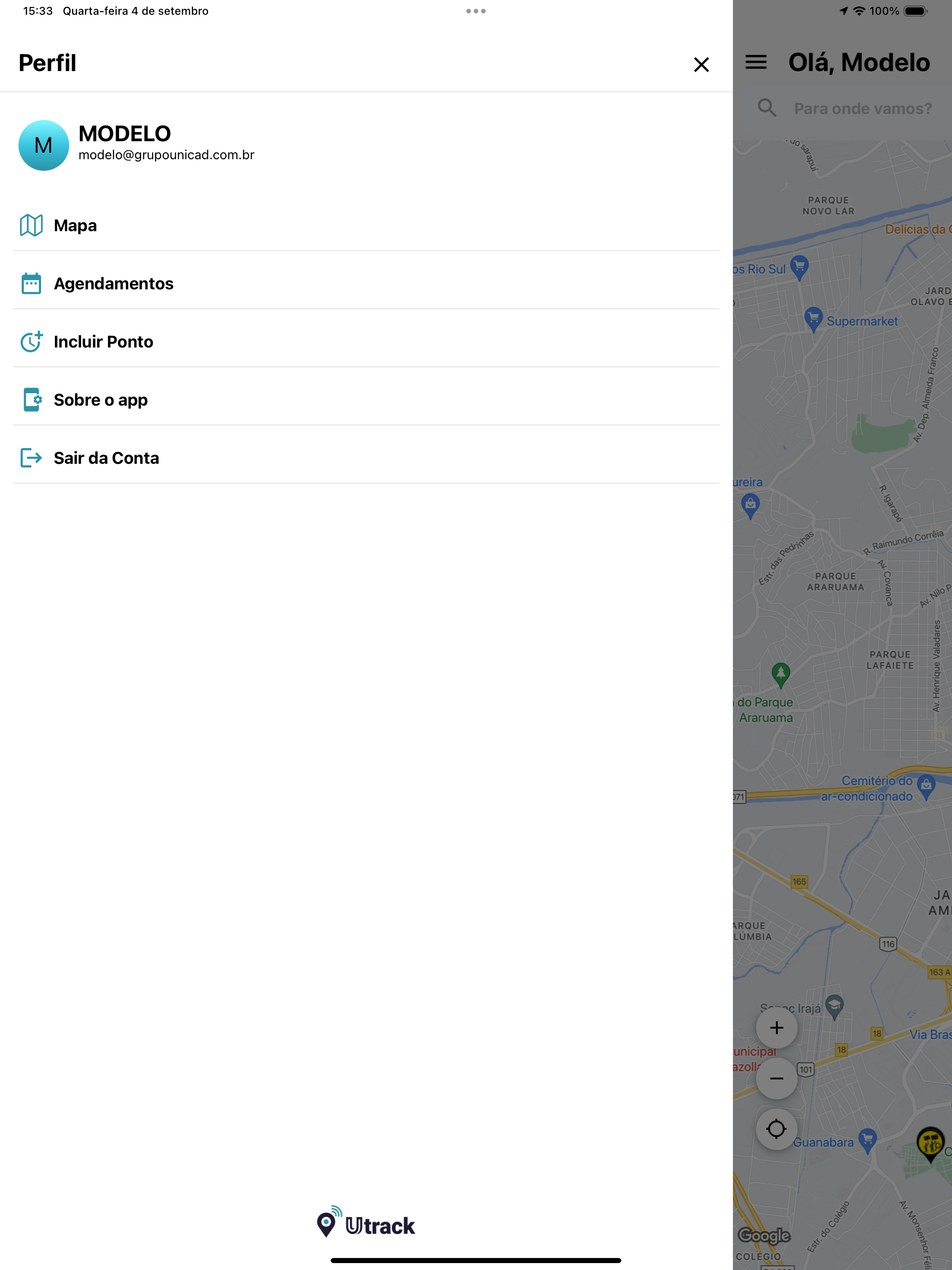Viewport: 952px width, 1270px height.
Task: Tap the three-dot multitasking indicator
Action: point(476,11)
